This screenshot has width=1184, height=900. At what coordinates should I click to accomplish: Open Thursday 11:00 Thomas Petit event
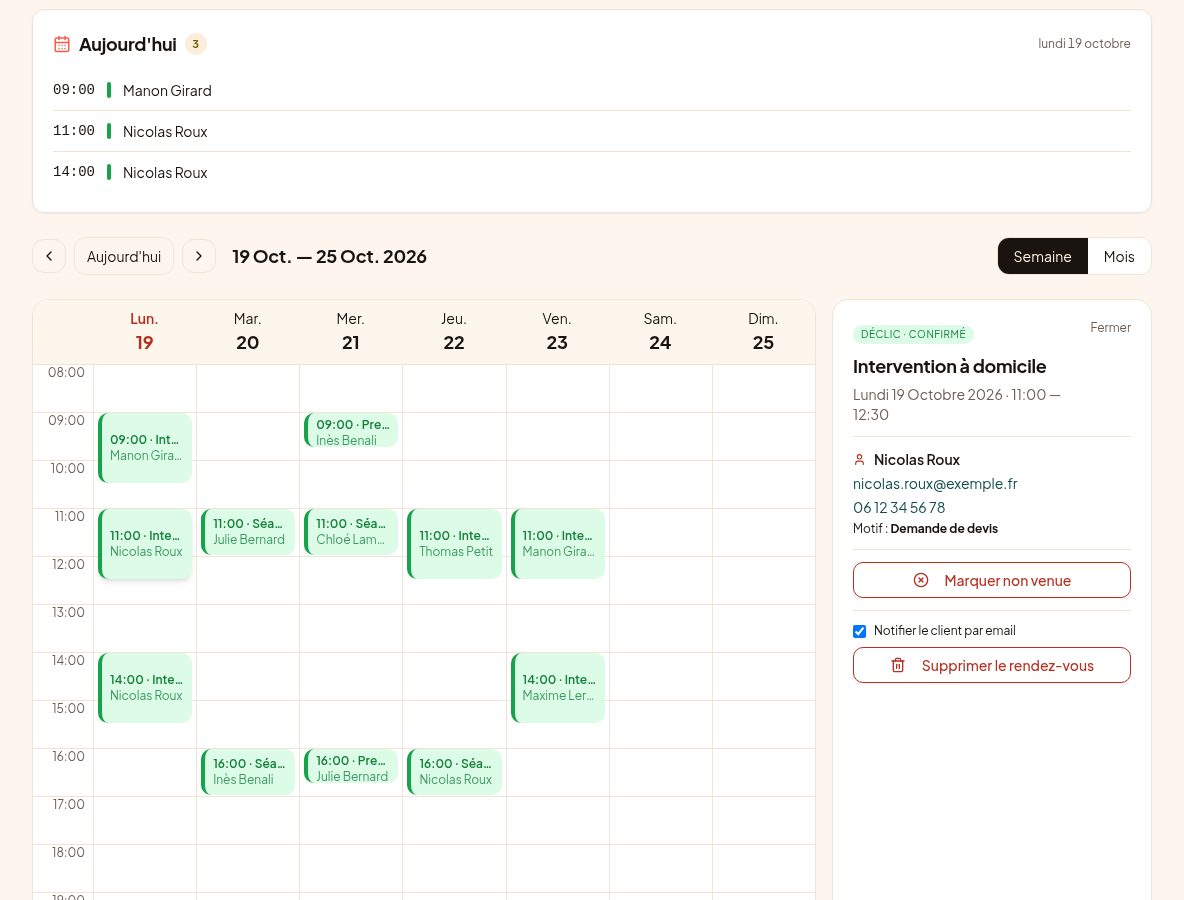[455, 544]
